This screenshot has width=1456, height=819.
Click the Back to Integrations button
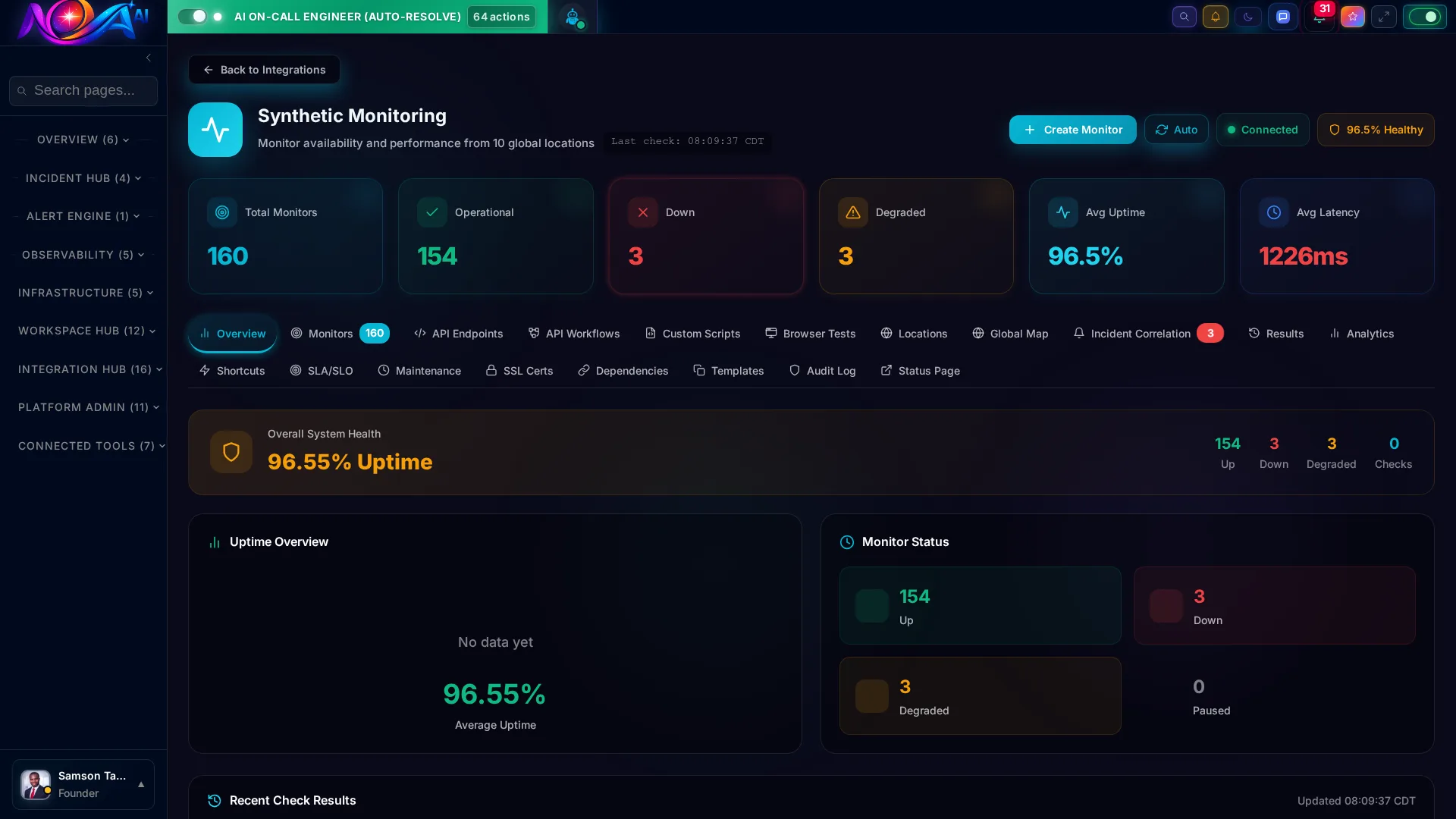(x=264, y=70)
